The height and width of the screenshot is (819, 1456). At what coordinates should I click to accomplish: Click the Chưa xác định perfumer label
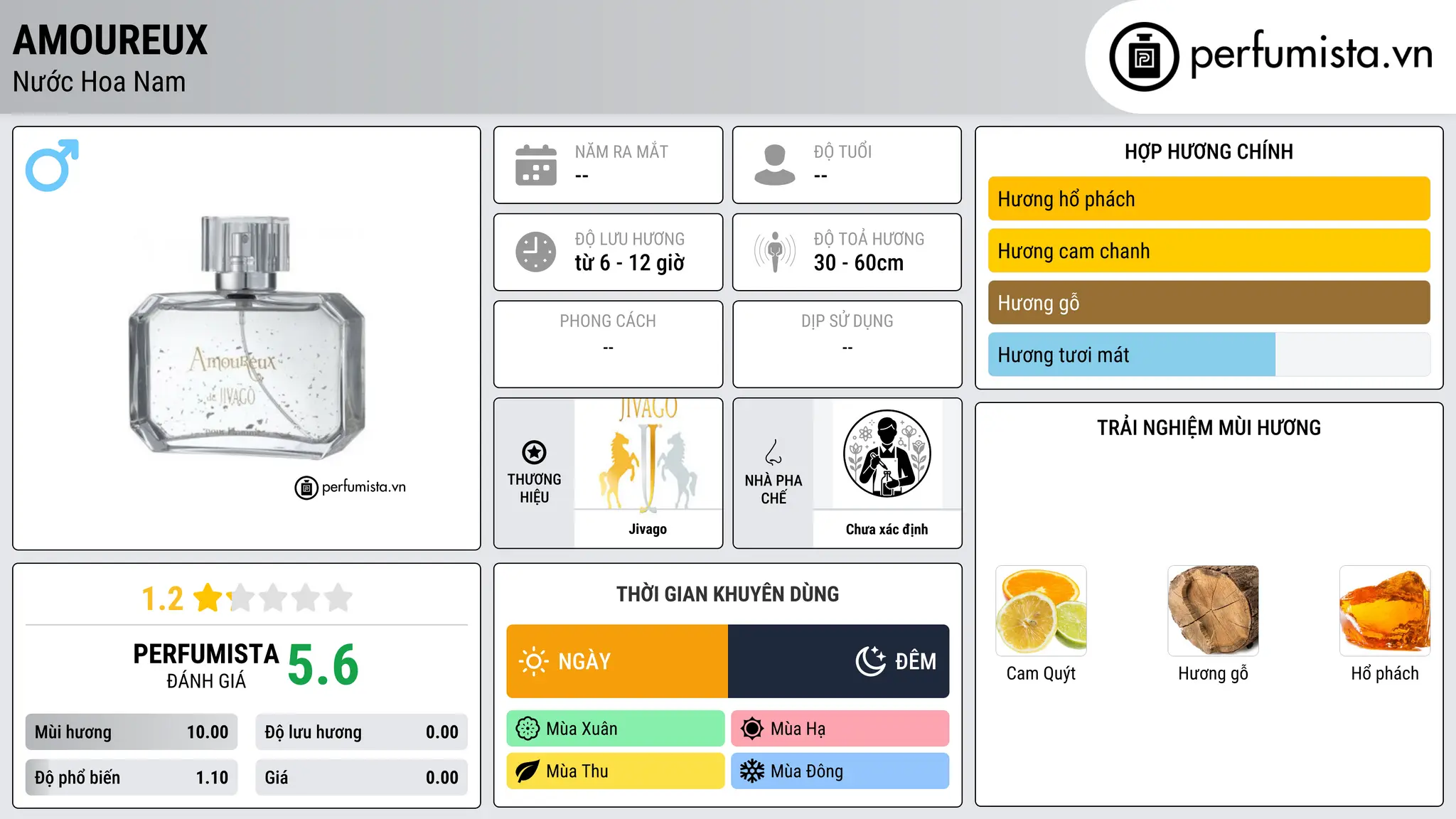click(x=887, y=529)
